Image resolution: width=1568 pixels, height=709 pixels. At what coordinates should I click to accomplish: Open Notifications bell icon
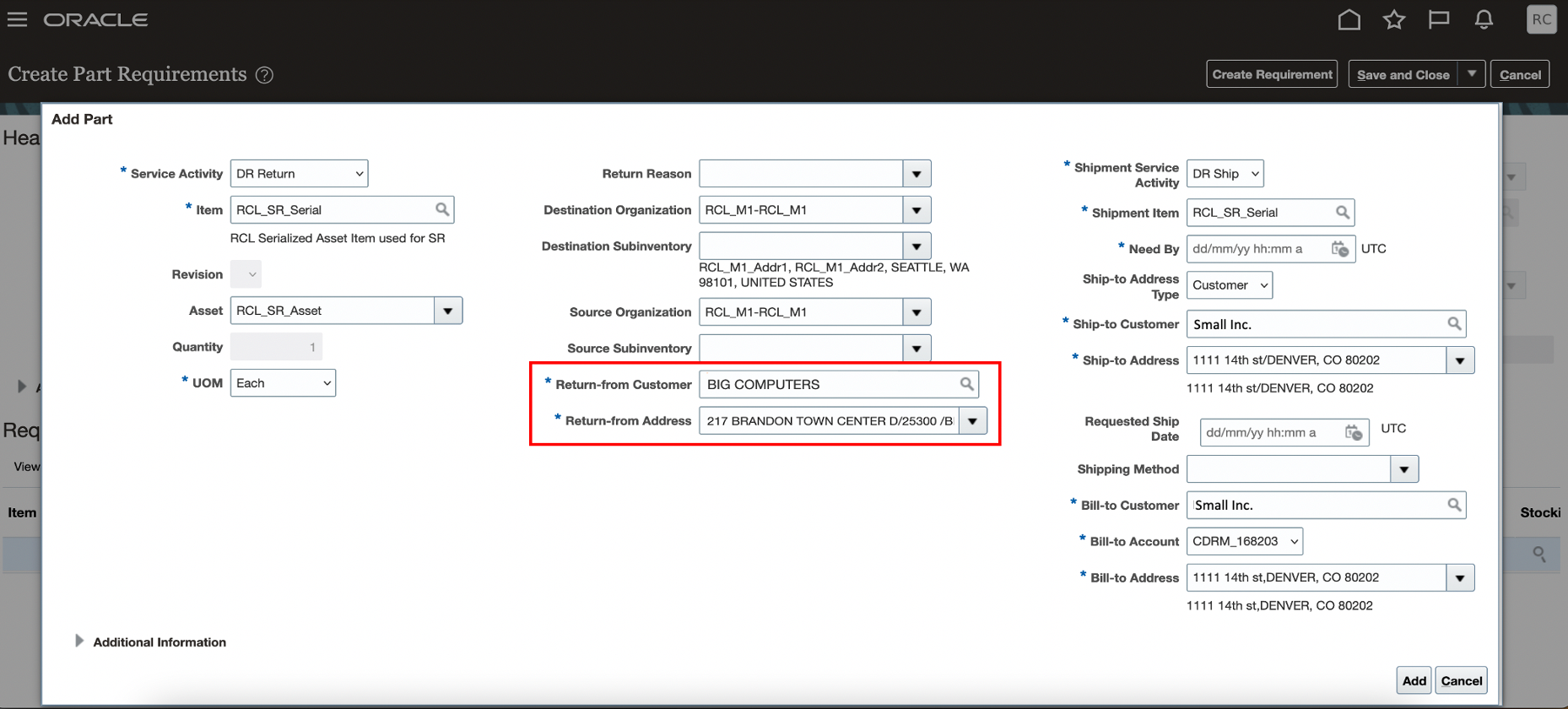(1484, 19)
